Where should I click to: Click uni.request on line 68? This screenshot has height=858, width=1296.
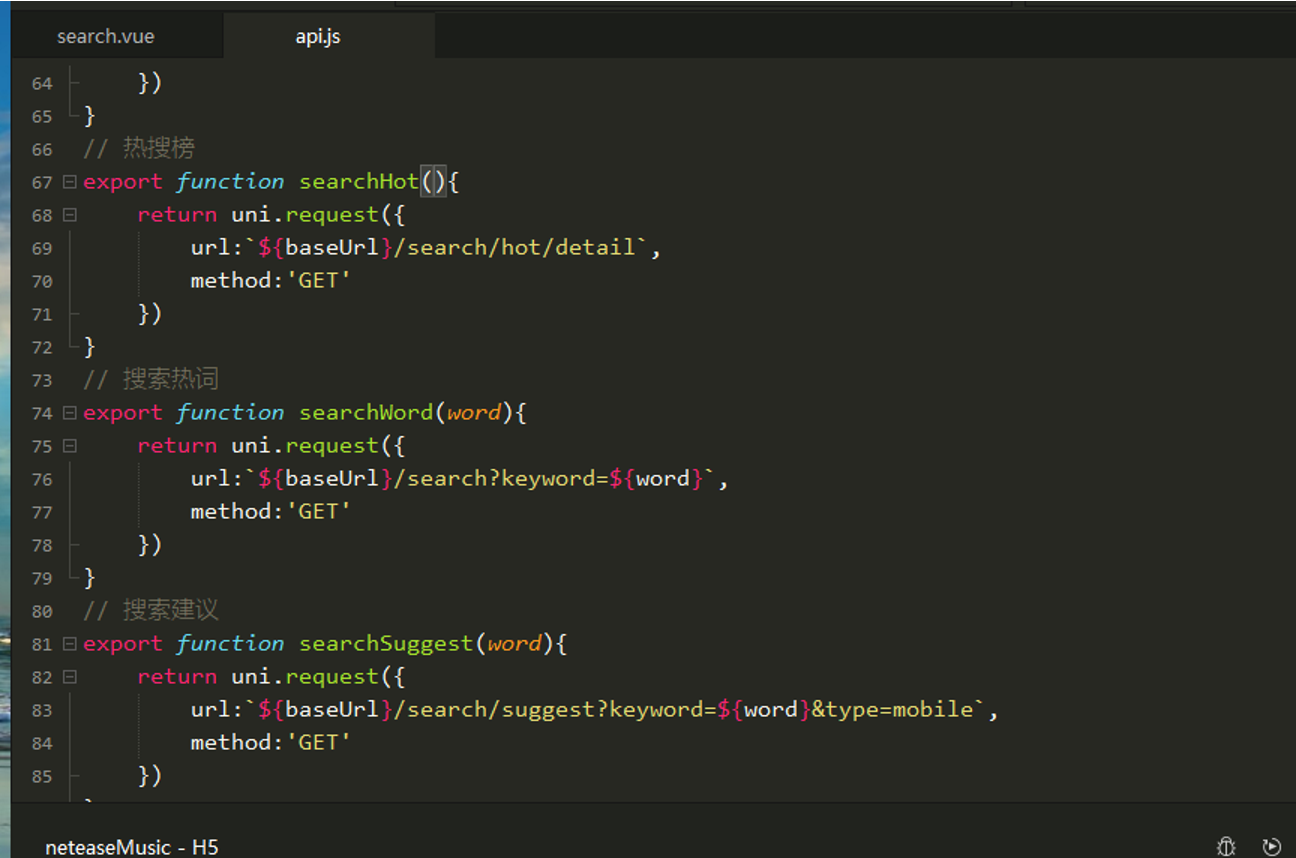(305, 215)
